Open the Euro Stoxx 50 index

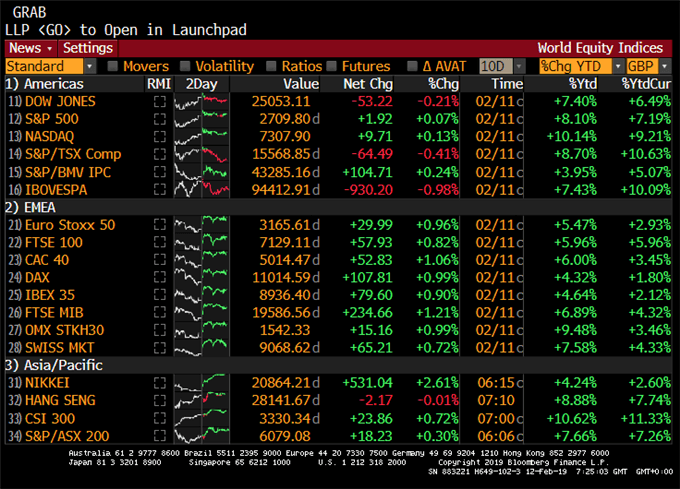coord(70,225)
